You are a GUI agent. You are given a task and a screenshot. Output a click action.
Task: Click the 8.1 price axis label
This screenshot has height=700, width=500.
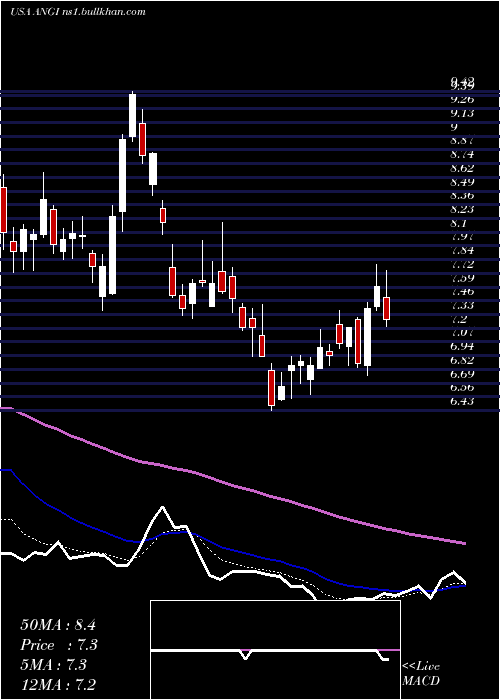click(x=458, y=223)
